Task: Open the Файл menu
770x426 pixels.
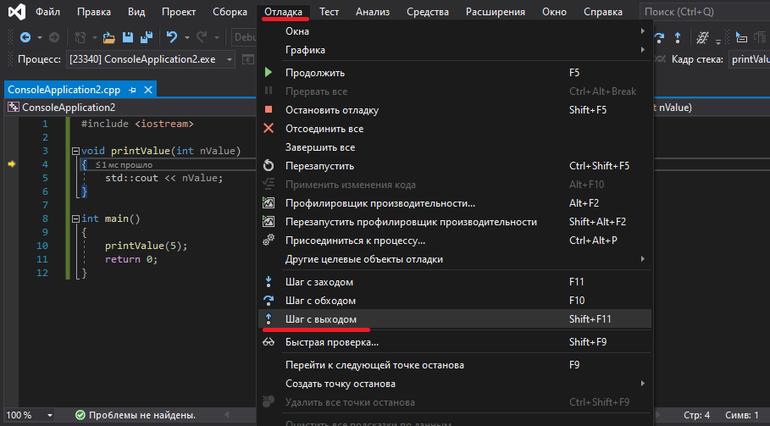Action: (48, 12)
